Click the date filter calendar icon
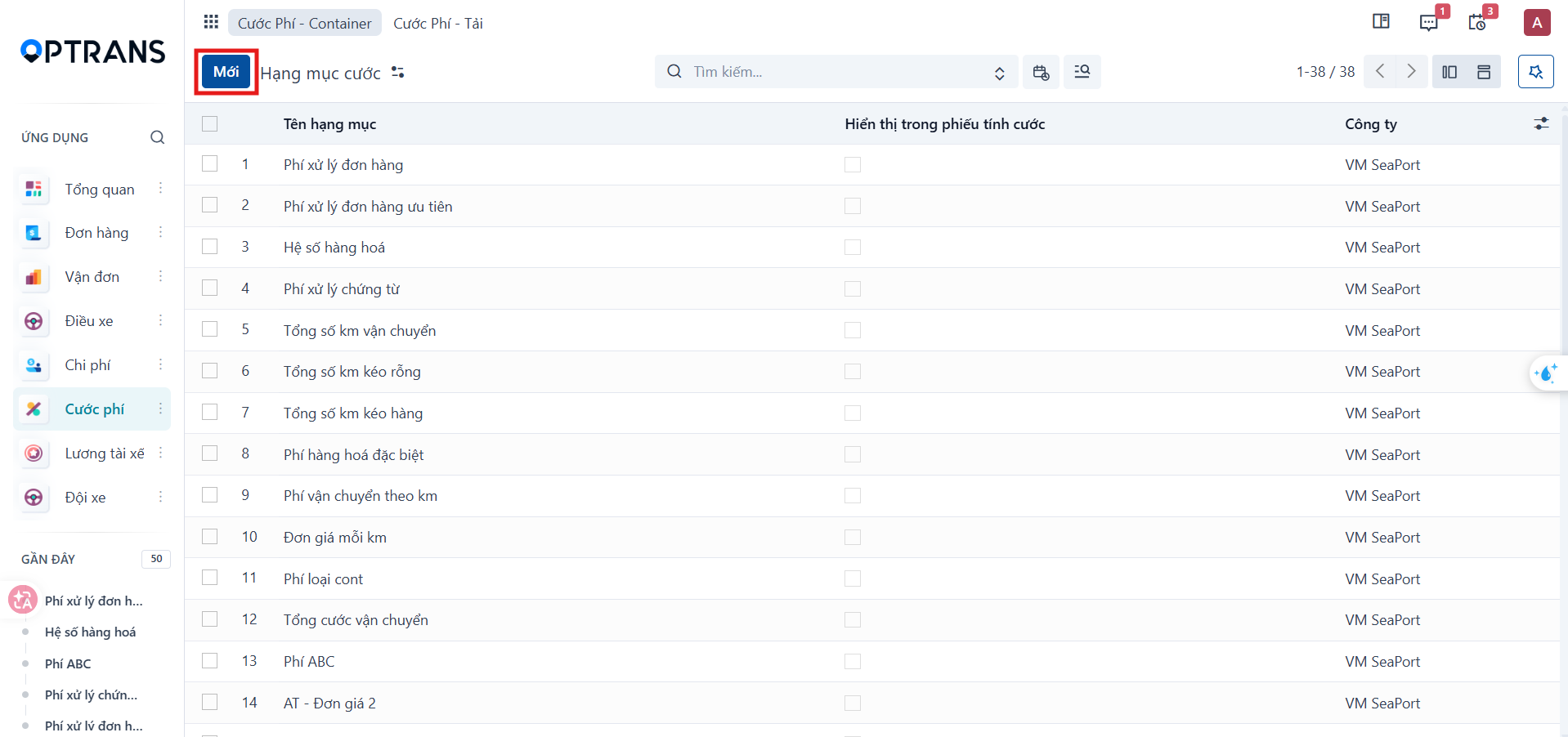 pyautogui.click(x=1041, y=72)
